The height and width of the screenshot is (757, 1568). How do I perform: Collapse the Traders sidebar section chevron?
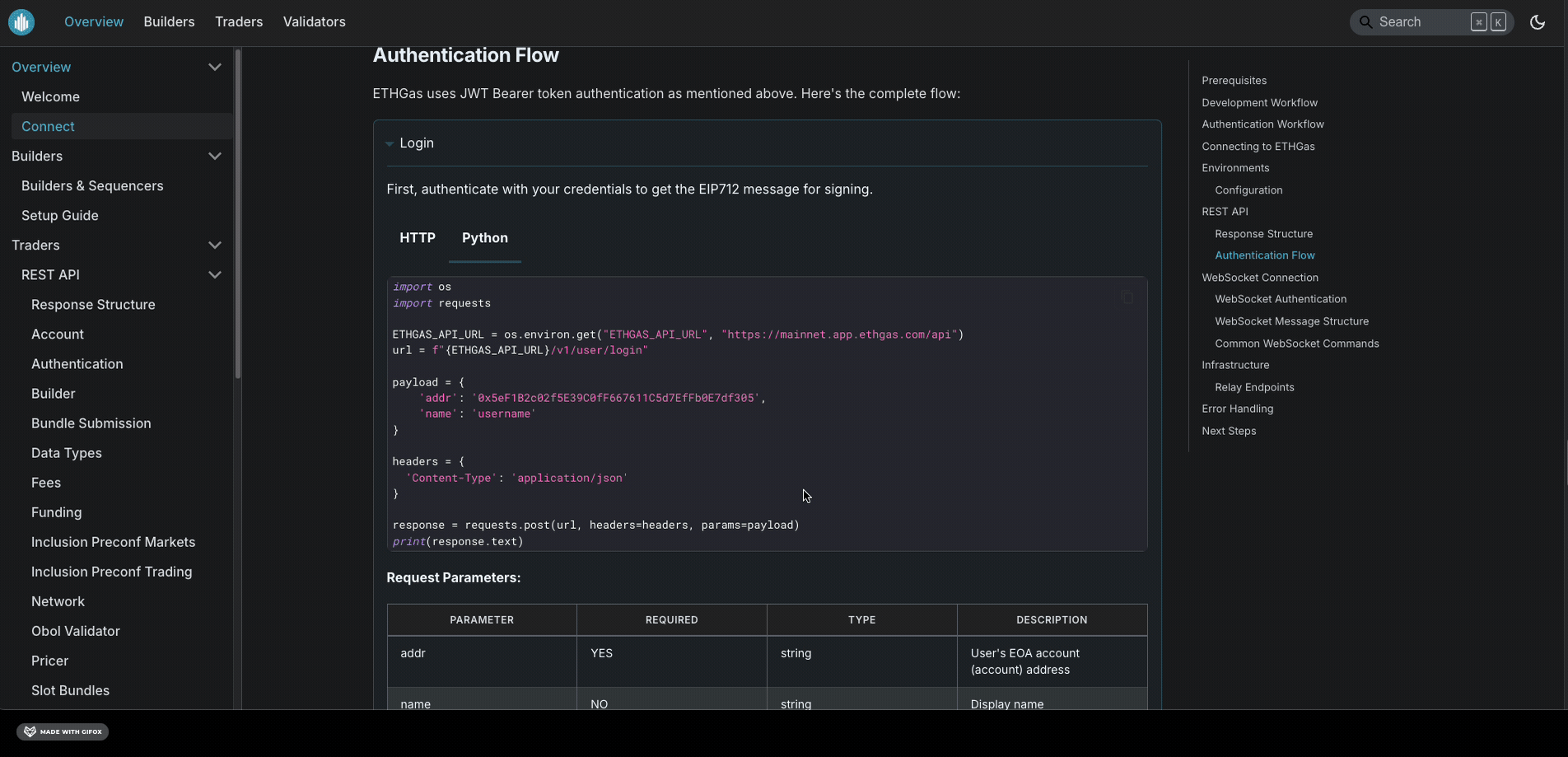pos(215,245)
